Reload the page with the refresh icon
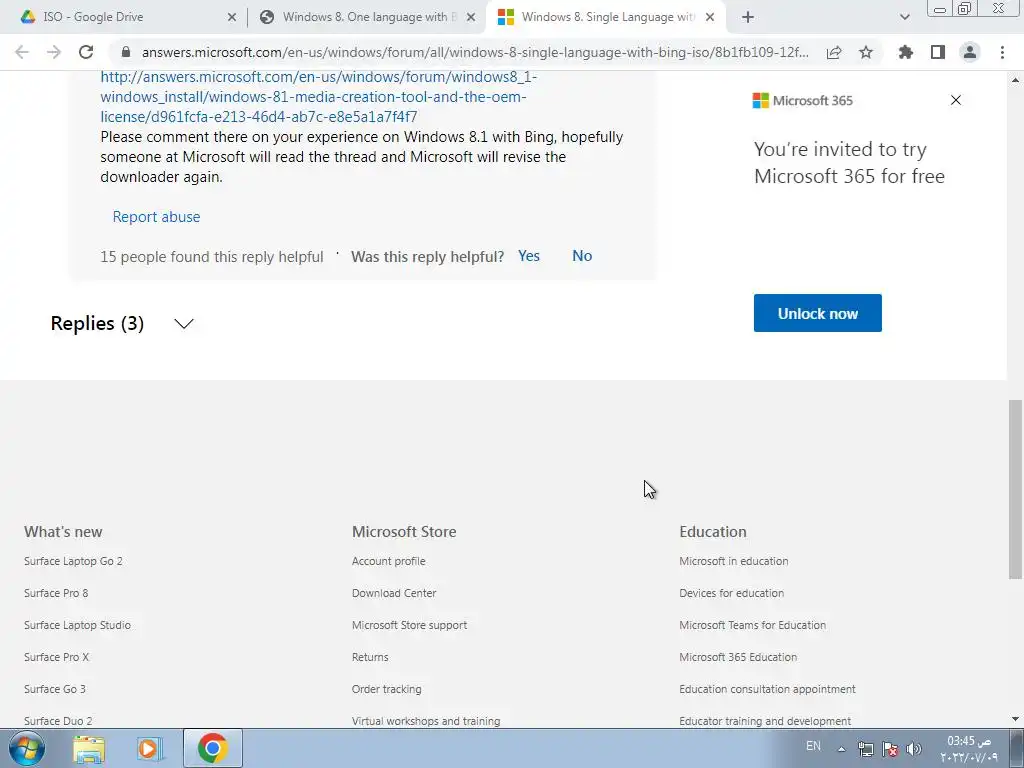Image resolution: width=1024 pixels, height=768 pixels. [x=86, y=52]
